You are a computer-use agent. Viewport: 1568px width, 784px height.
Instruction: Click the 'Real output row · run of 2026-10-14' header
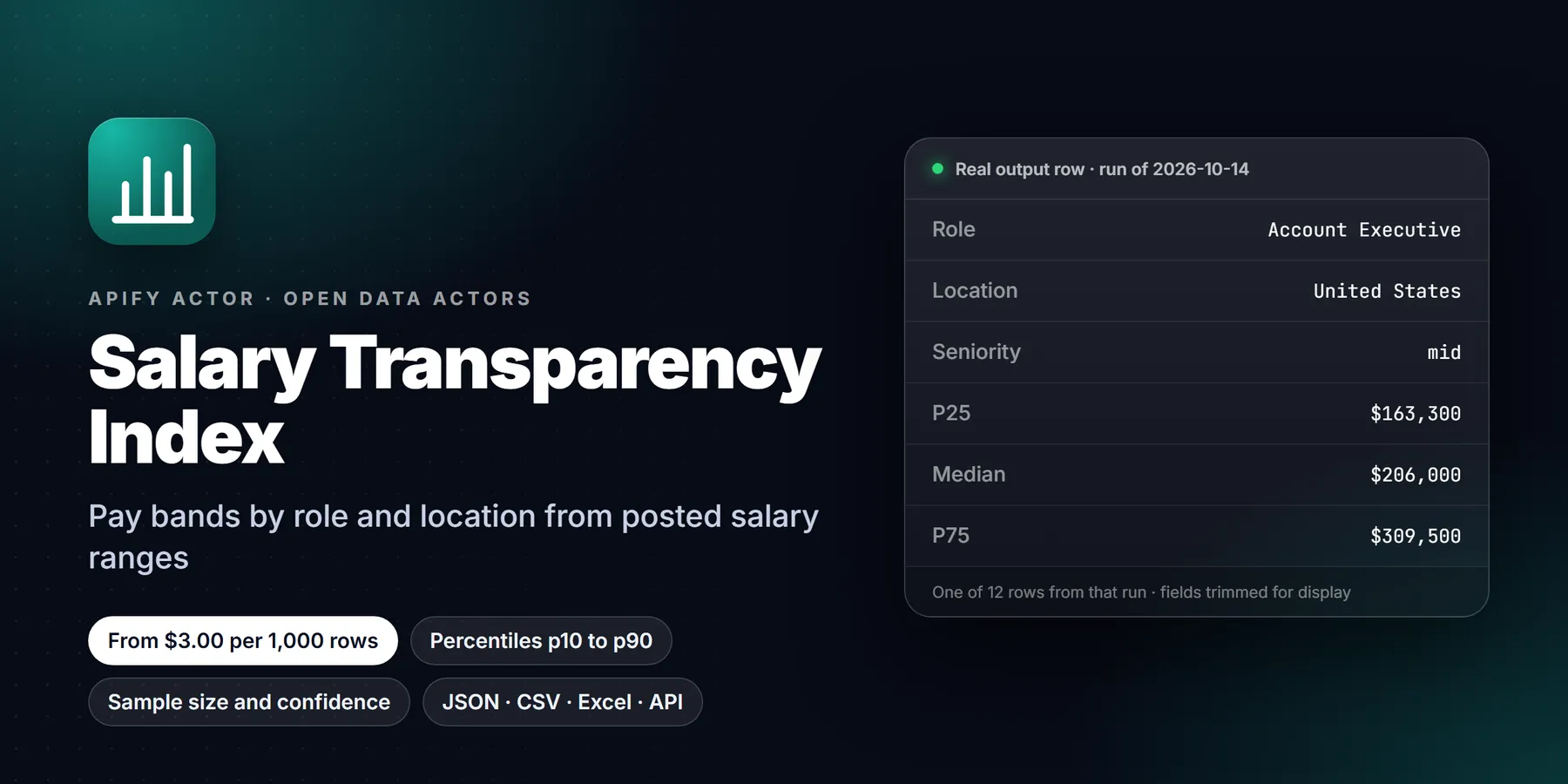tap(1102, 169)
